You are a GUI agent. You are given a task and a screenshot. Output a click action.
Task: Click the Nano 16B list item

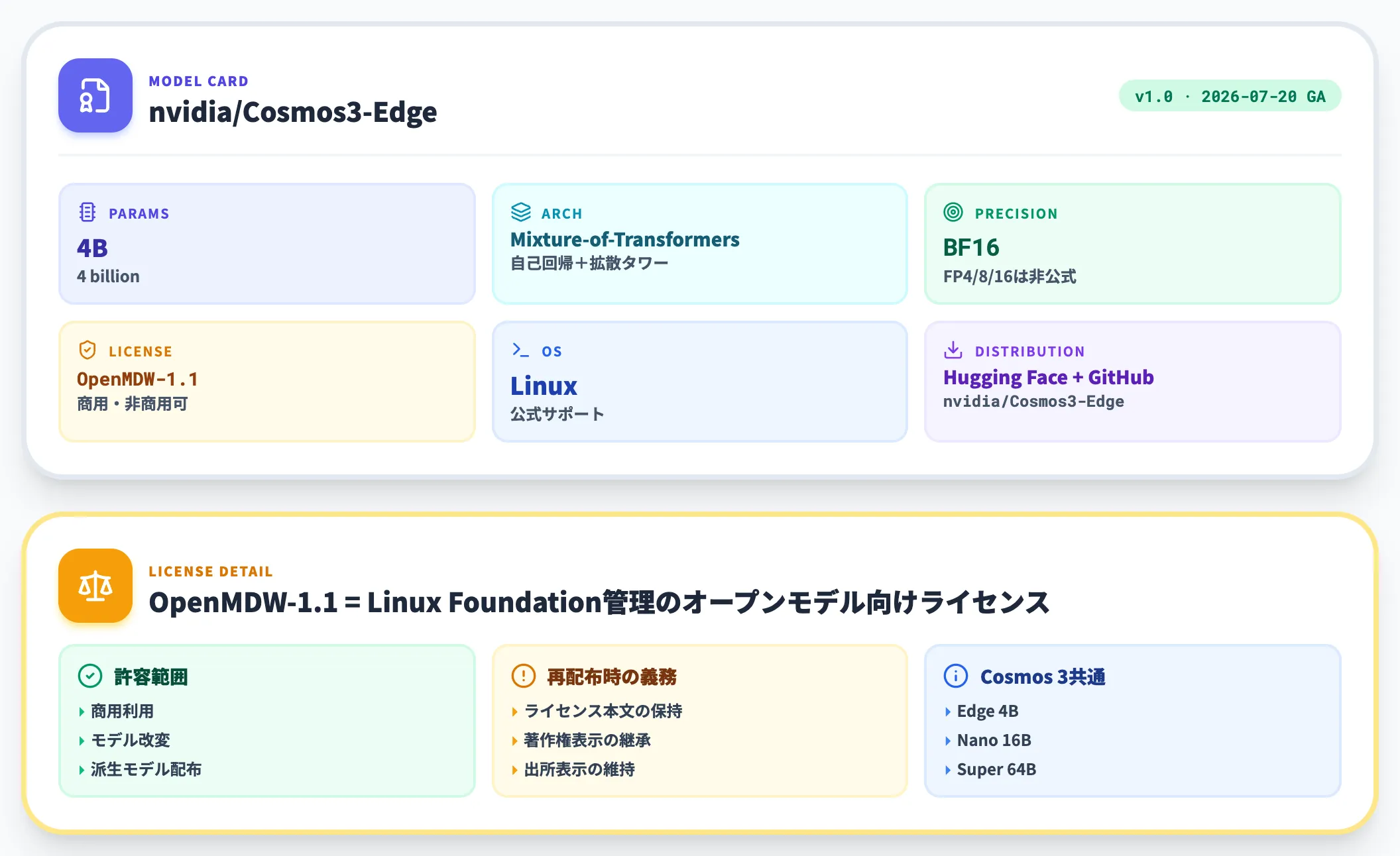point(994,741)
